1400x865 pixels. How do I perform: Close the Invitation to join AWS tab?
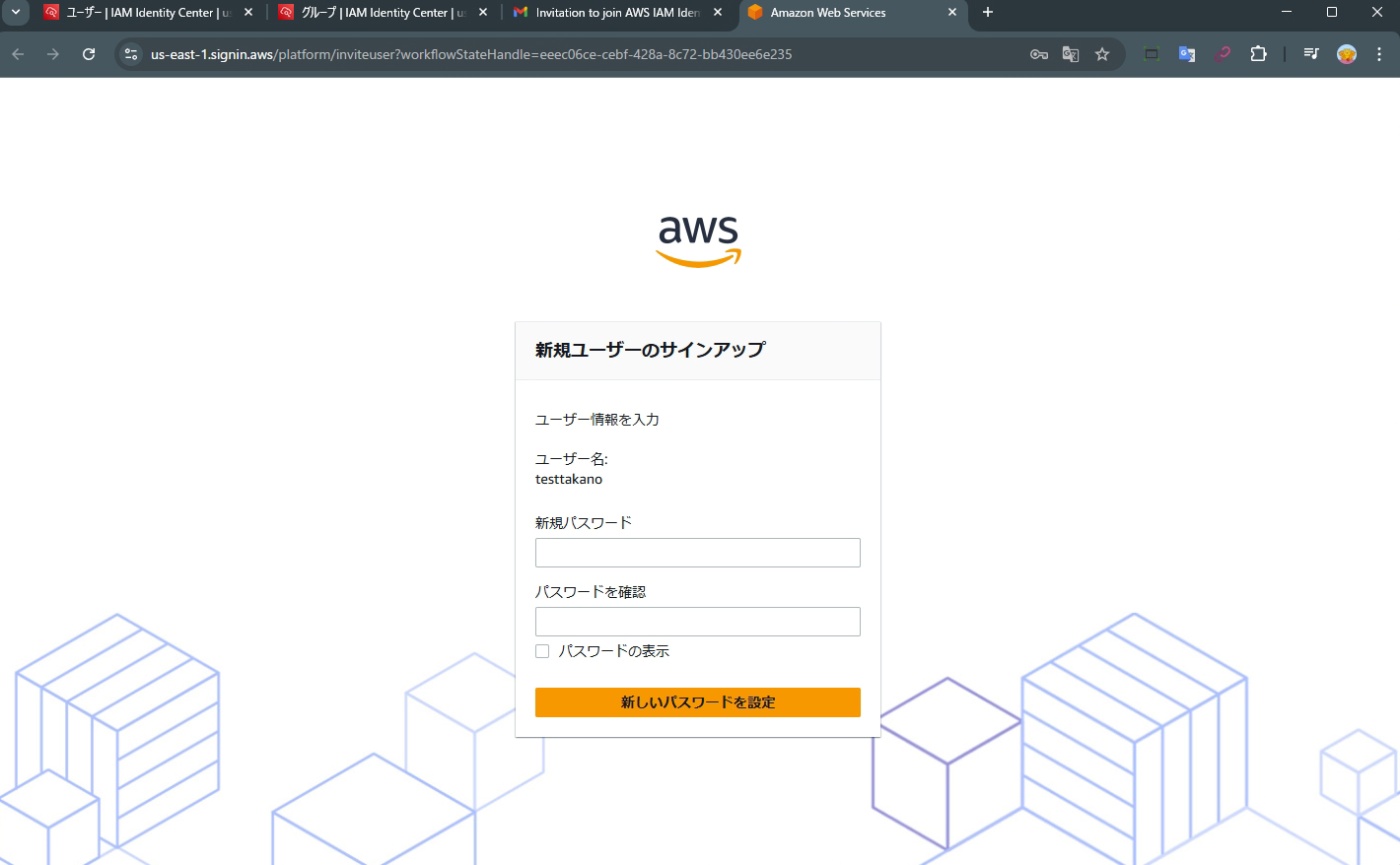(x=718, y=13)
